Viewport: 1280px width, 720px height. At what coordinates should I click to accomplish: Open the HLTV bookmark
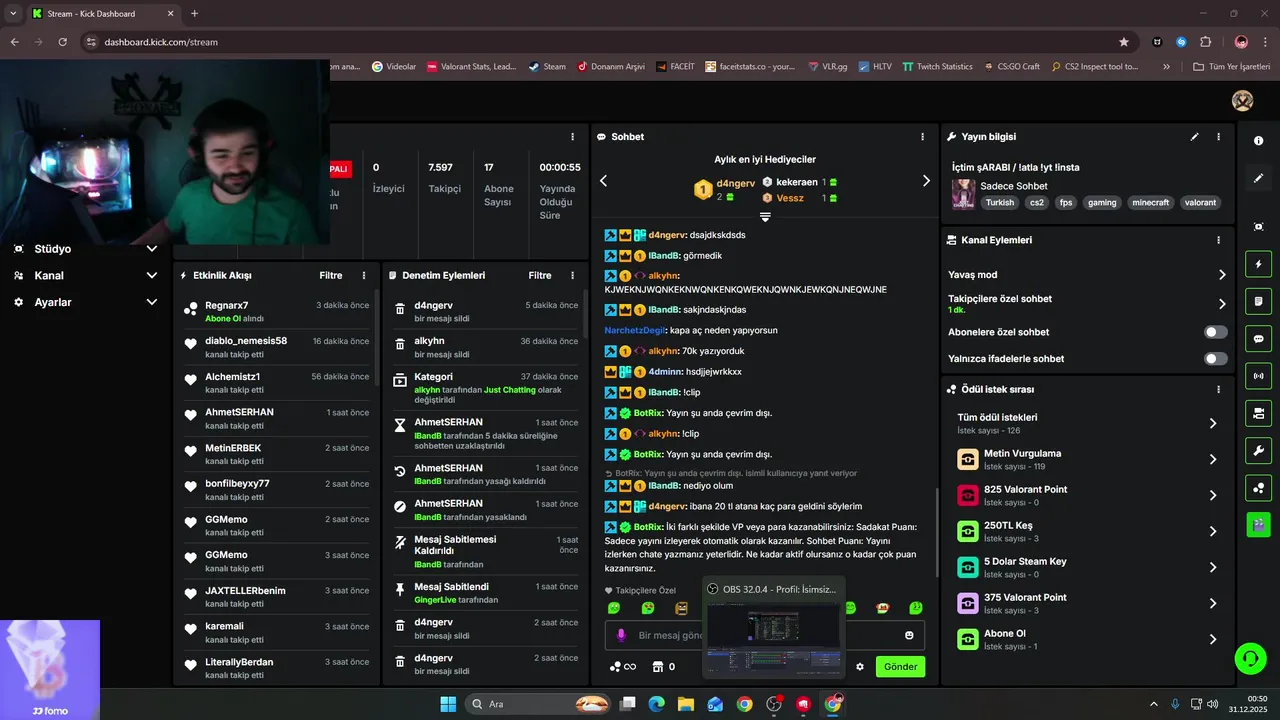tap(874, 67)
